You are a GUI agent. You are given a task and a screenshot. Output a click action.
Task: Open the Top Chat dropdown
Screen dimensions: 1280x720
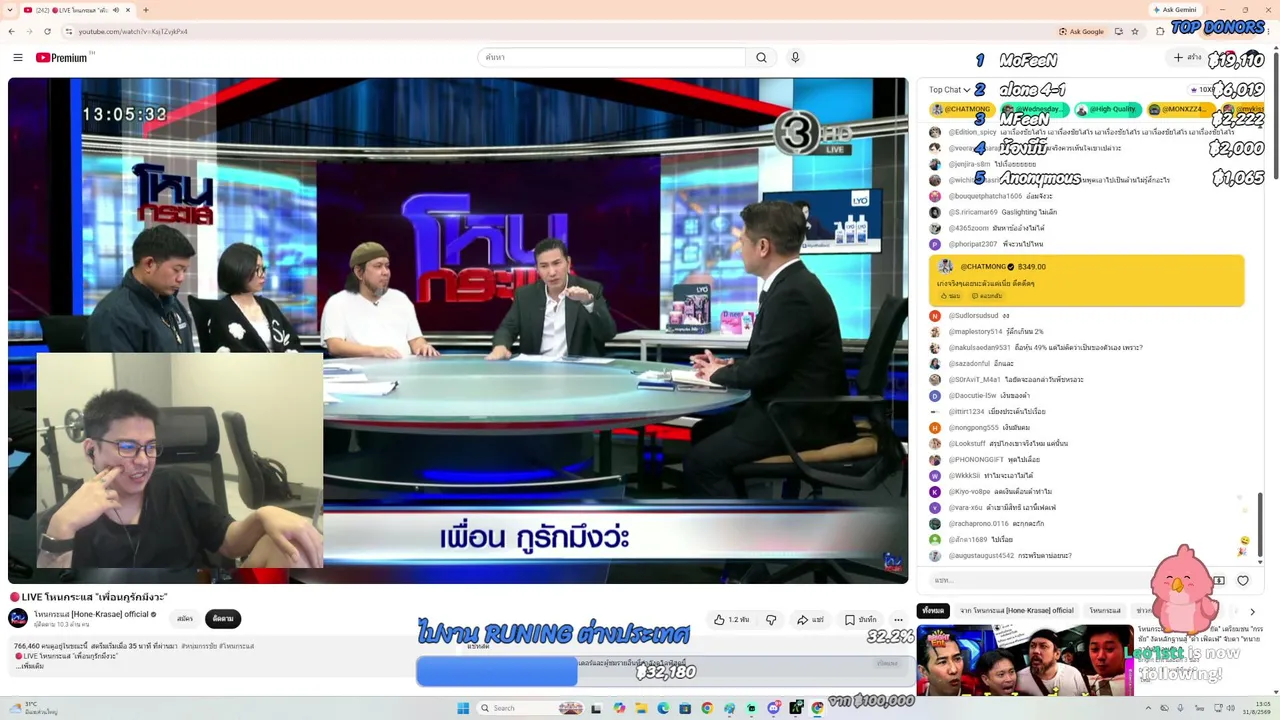[950, 90]
